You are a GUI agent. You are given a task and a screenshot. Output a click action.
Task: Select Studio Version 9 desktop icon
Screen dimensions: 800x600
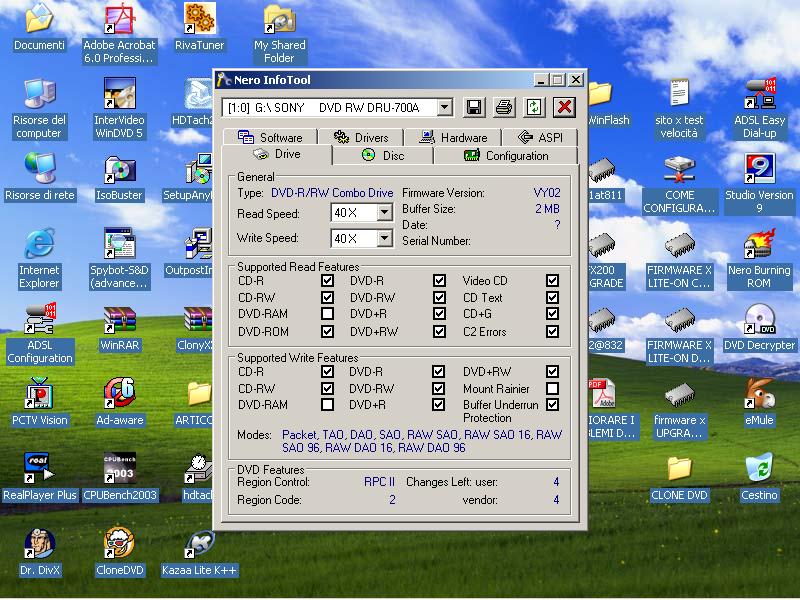coord(759,184)
